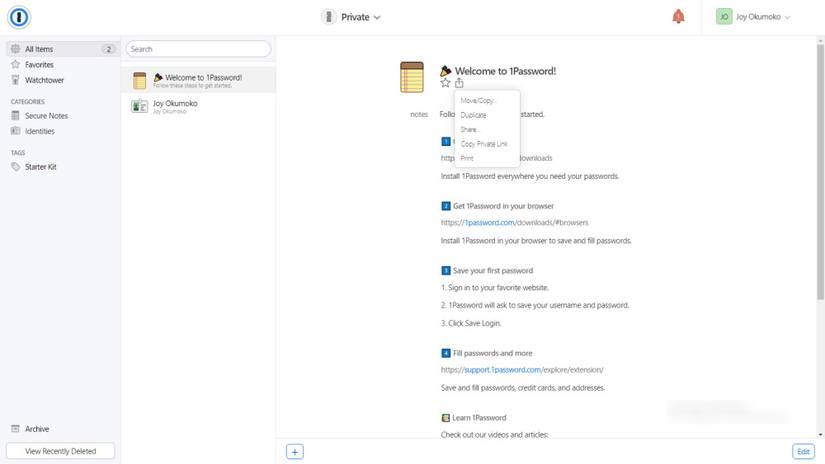Open the Joy Okumoko account menu

click(753, 17)
